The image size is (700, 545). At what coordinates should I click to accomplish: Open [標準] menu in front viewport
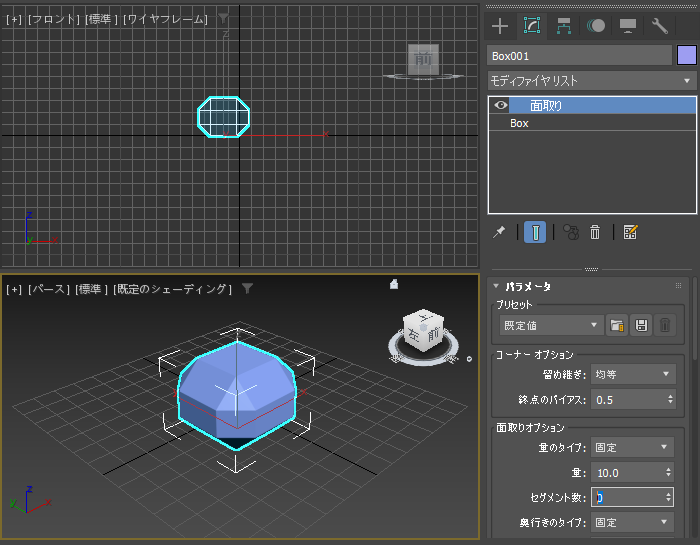tap(101, 19)
